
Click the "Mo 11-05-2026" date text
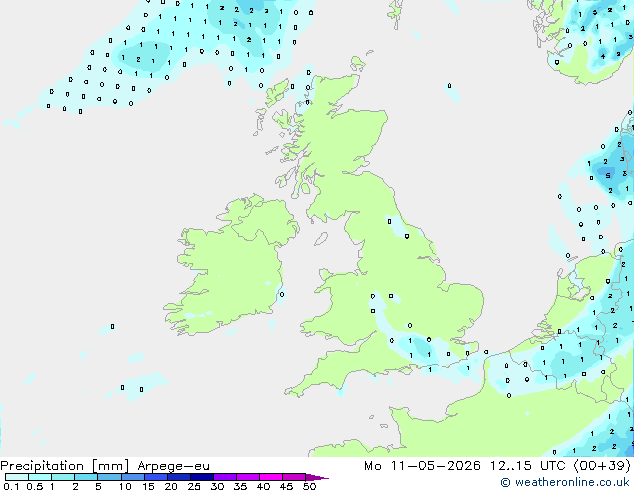point(422,466)
